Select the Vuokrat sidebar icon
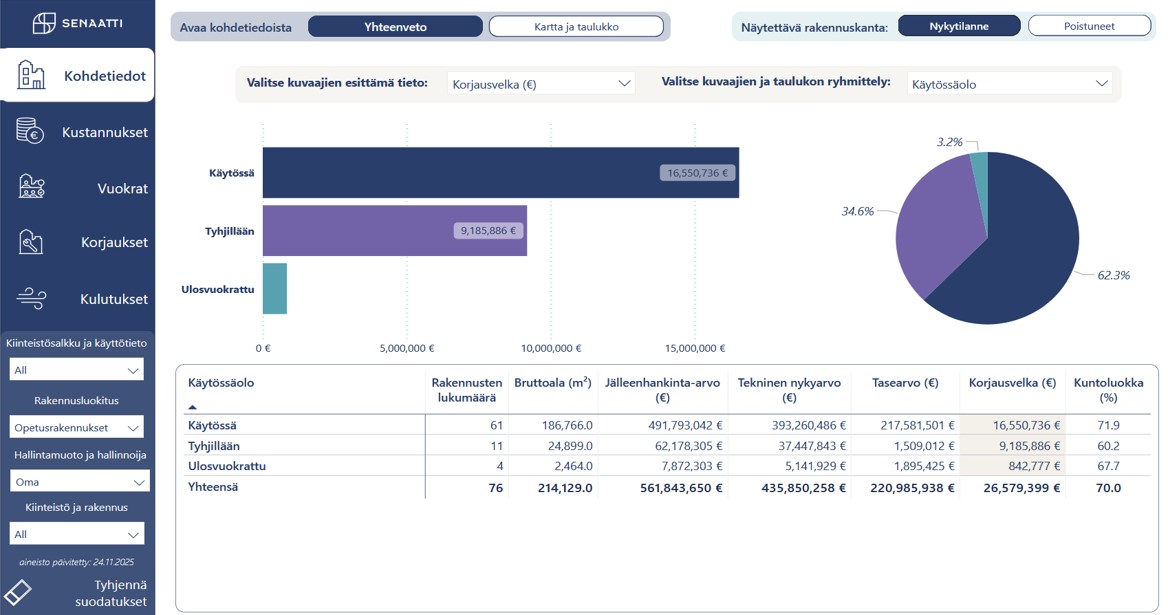The image size is (1168, 615). (x=31, y=187)
